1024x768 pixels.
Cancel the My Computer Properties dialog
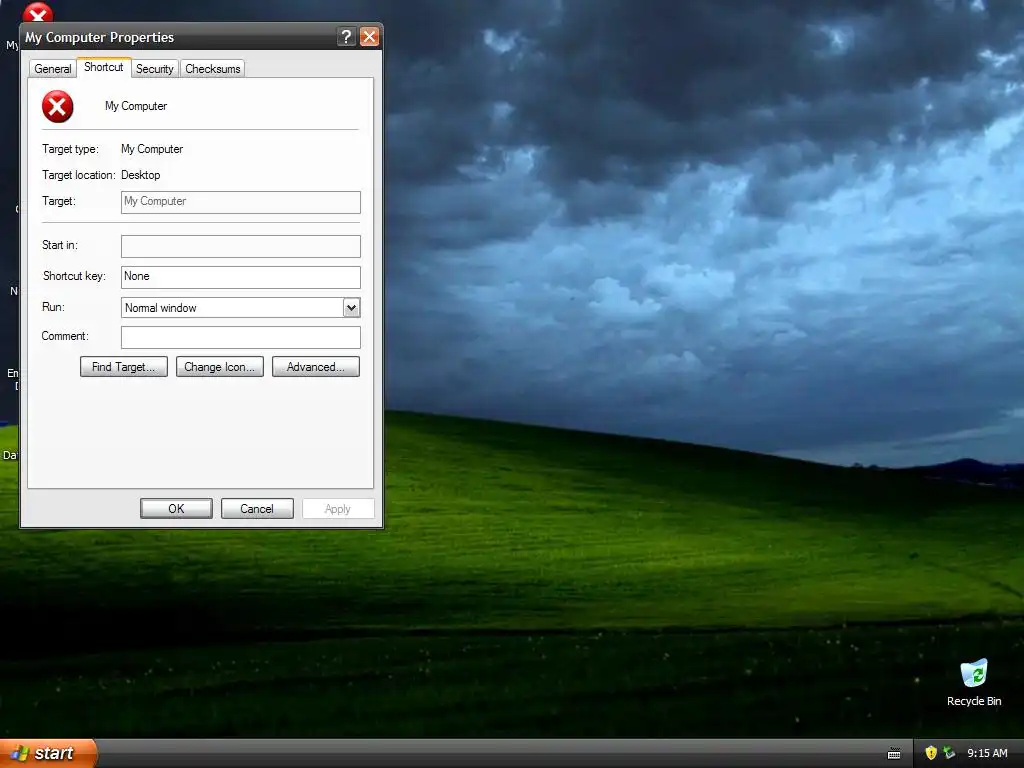pos(257,509)
